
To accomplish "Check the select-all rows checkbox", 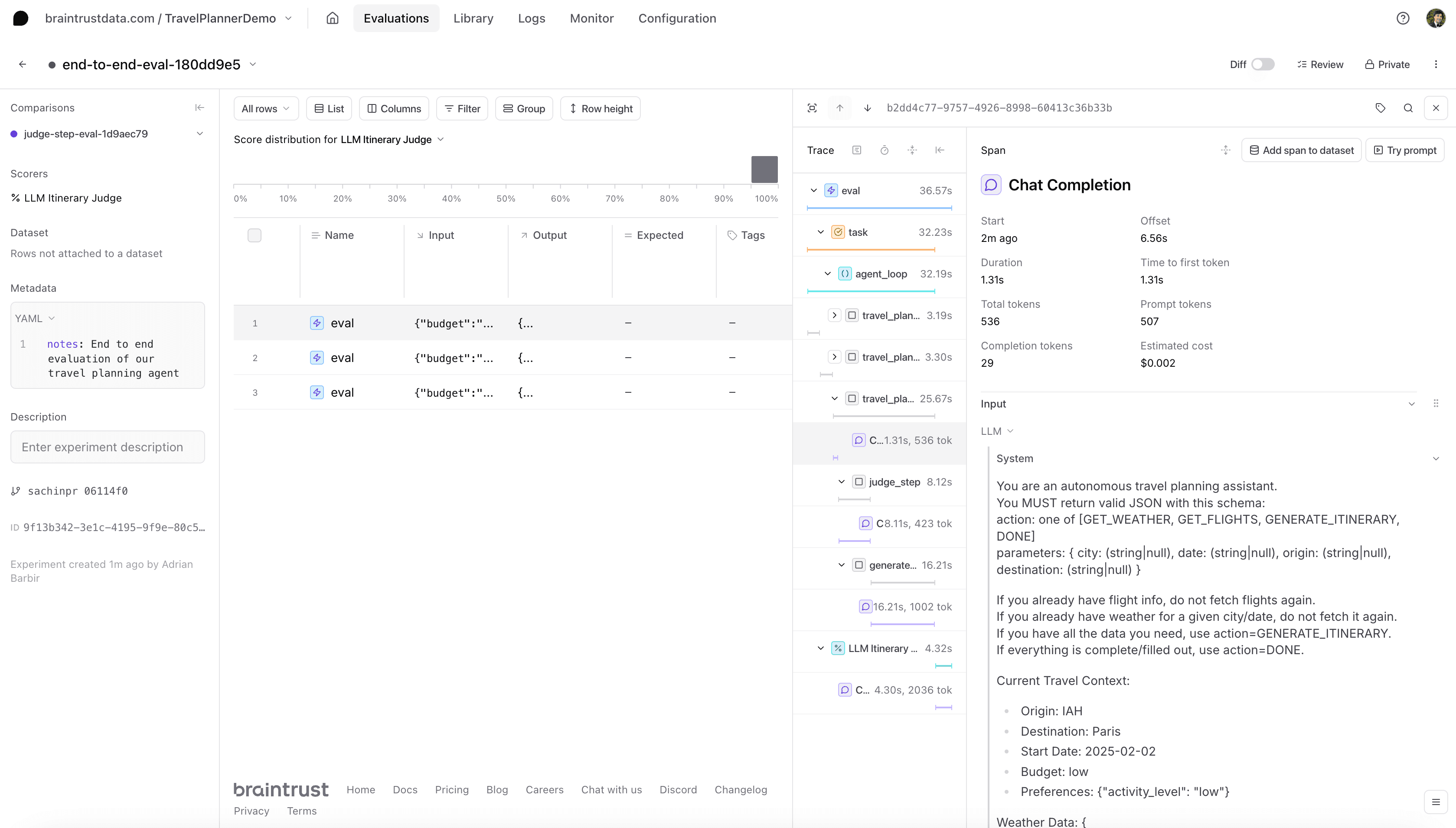I will coord(254,235).
